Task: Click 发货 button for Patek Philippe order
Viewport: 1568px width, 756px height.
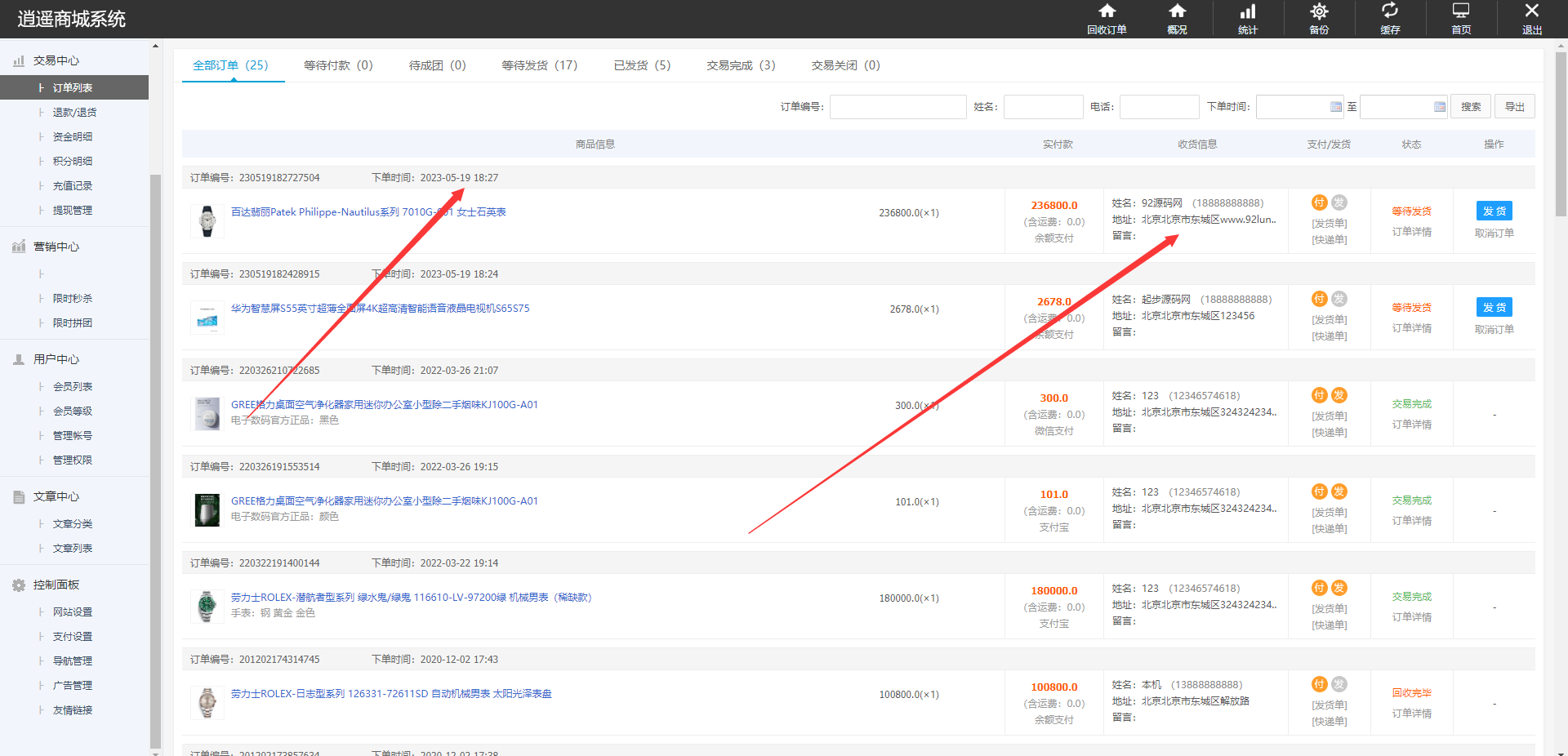Action: click(x=1494, y=211)
